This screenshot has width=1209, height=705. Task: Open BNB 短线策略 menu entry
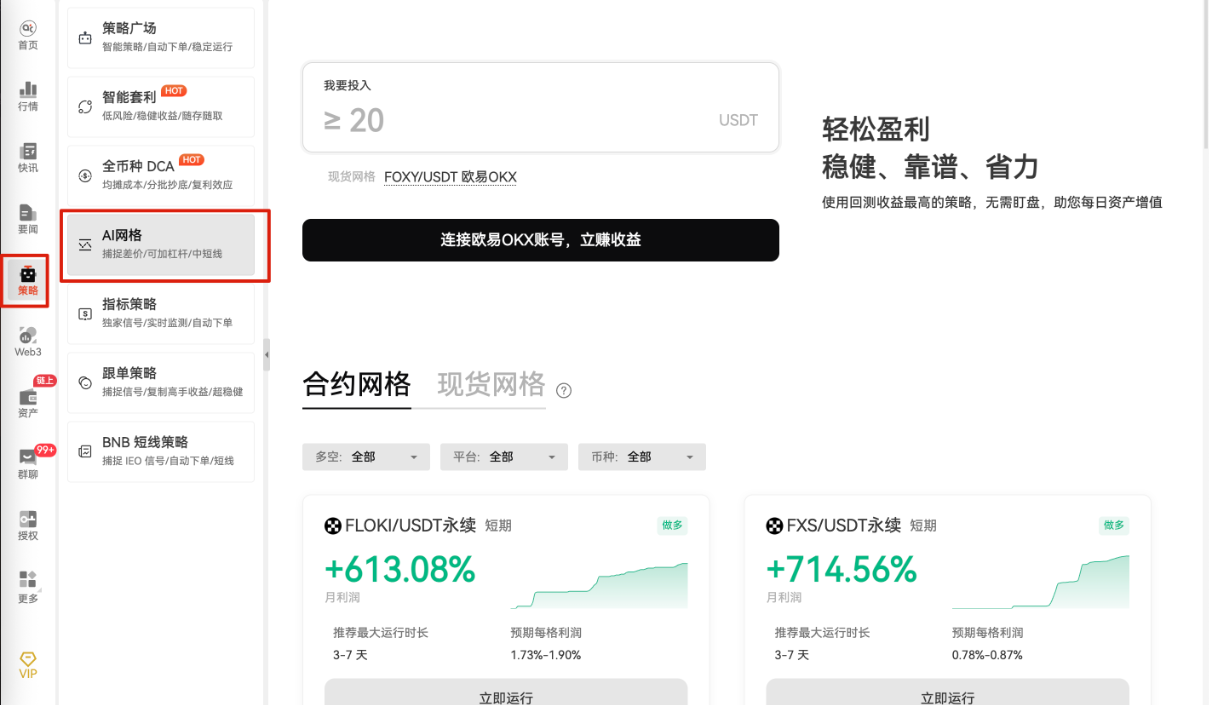point(161,452)
